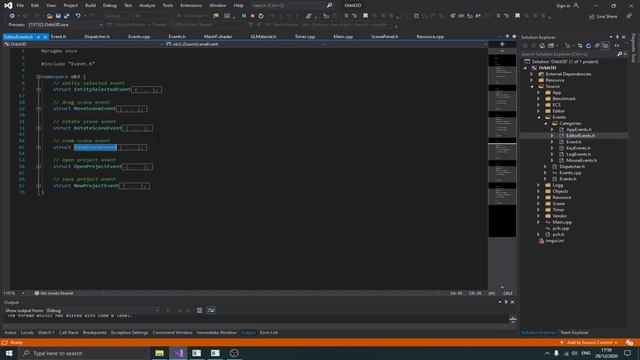Click Add to Source Control in status bar
The height and width of the screenshot is (360, 640).
click(x=589, y=342)
